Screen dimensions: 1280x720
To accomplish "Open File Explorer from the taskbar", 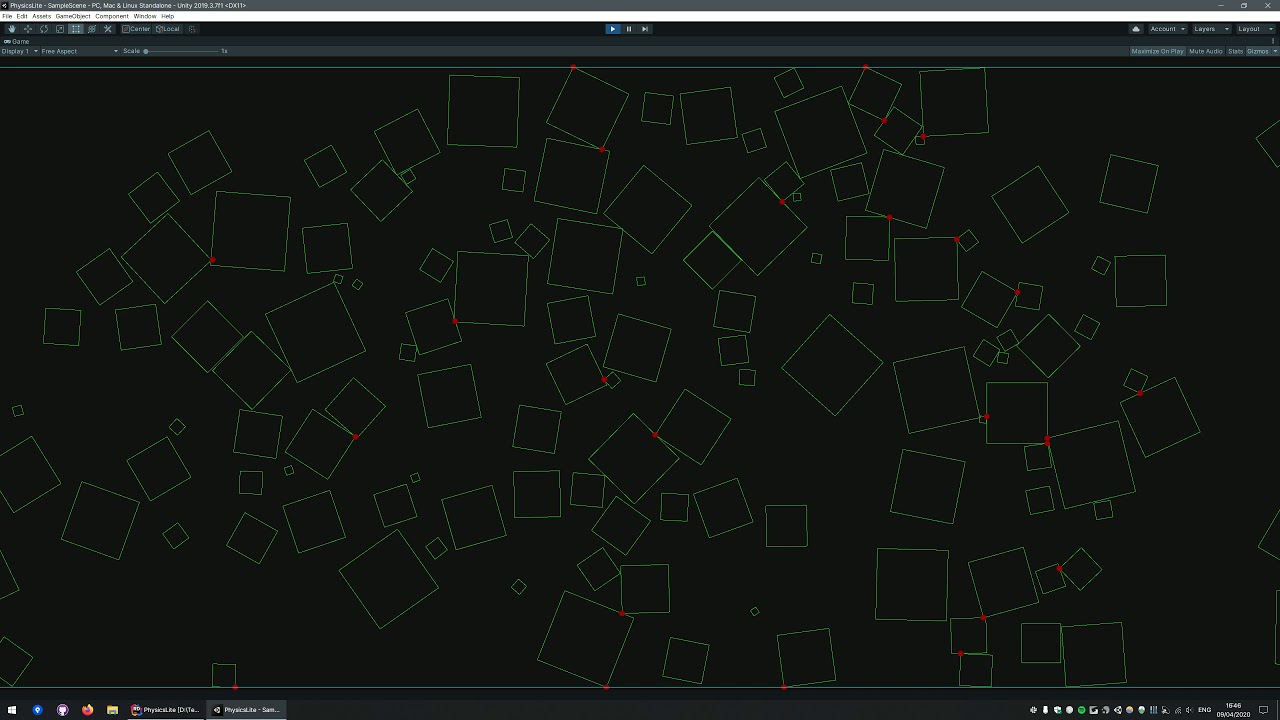I will click(x=112, y=710).
